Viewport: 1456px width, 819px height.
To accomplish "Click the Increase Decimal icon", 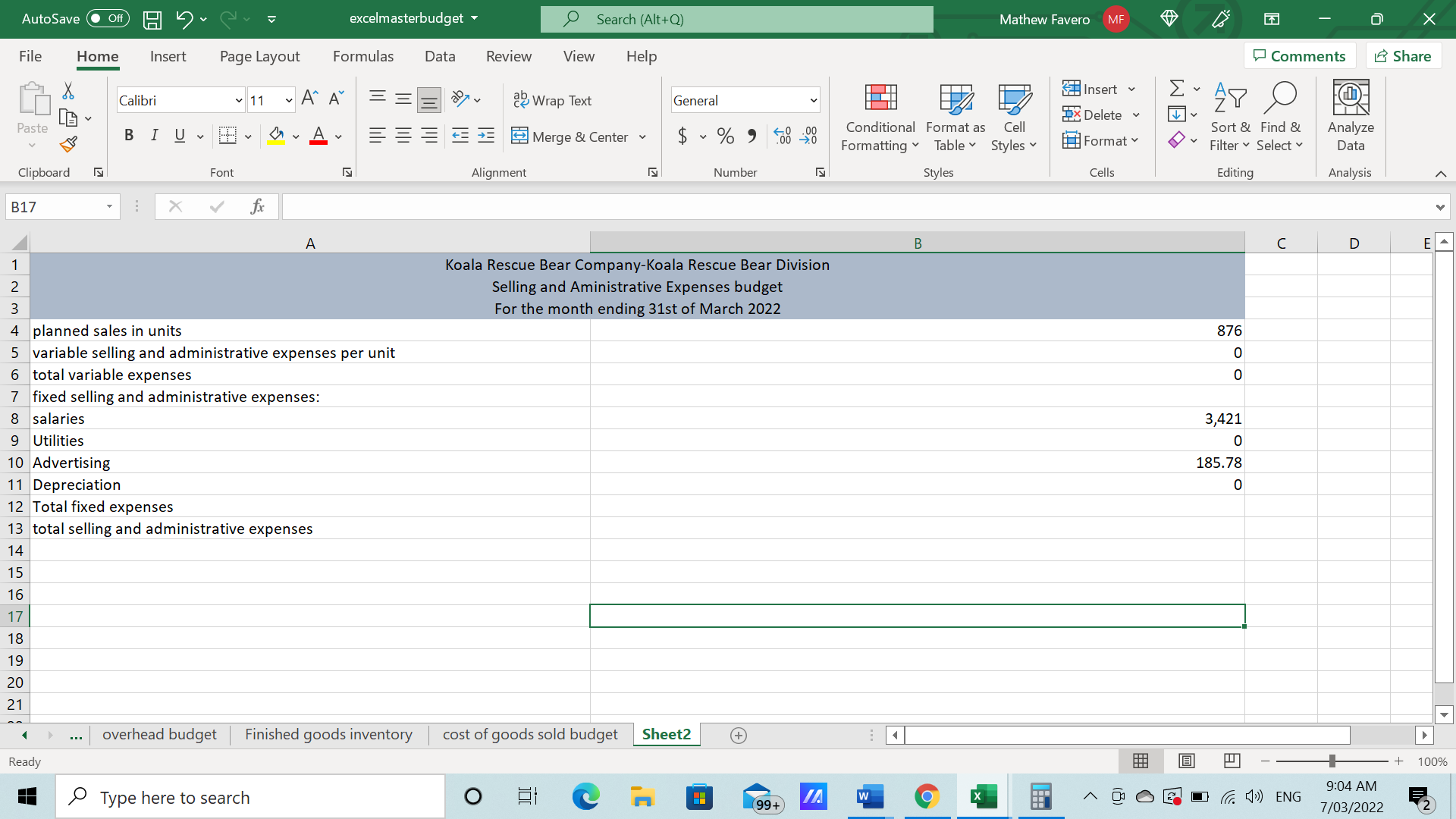I will tap(783, 136).
